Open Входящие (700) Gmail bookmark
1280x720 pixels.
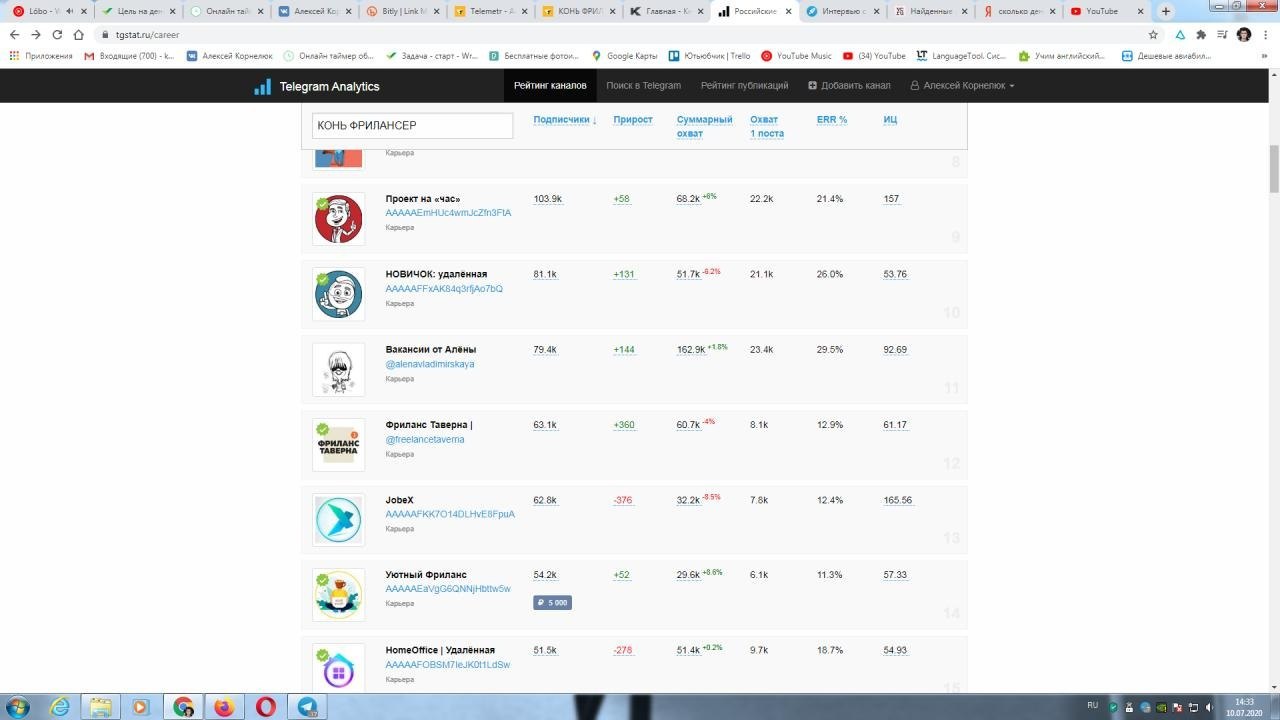pyautogui.click(x=129, y=56)
